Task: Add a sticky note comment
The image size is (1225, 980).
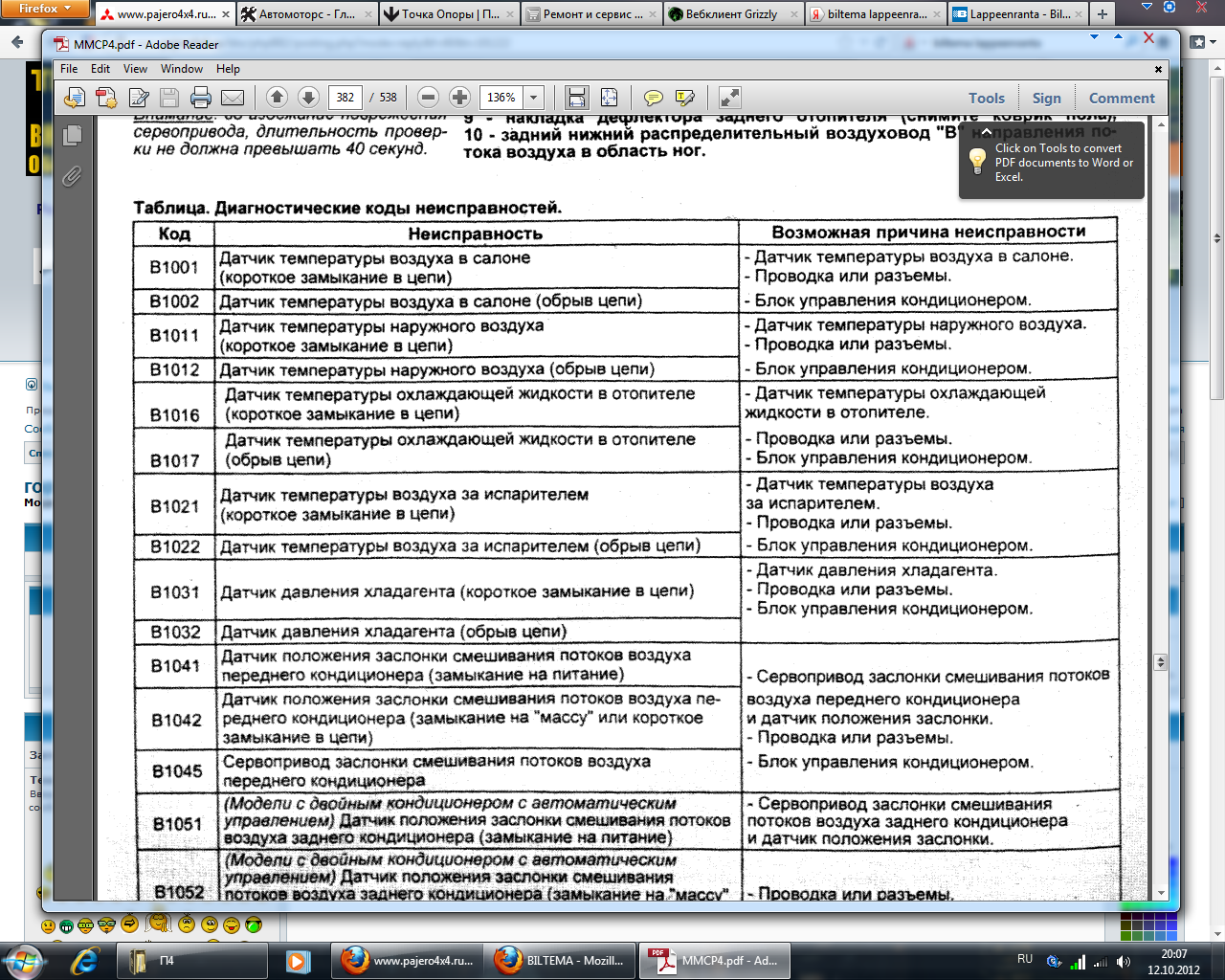Action: point(654,98)
